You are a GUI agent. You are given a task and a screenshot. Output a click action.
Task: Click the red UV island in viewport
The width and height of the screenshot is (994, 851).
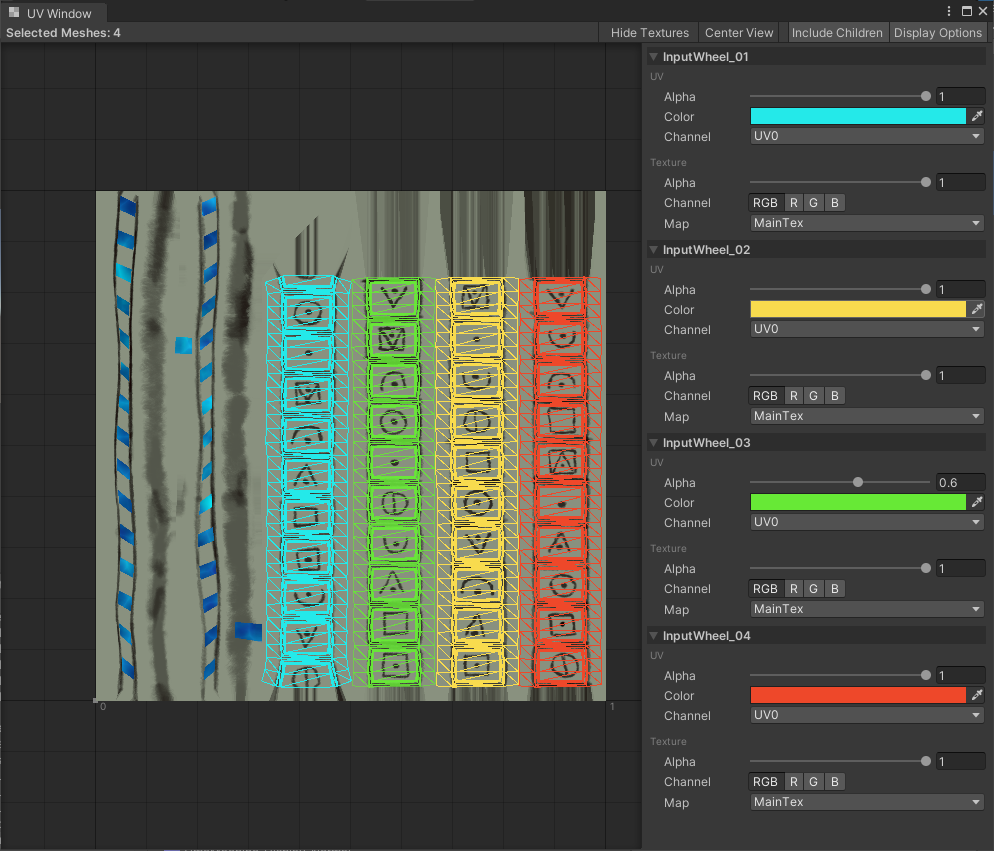(561, 482)
